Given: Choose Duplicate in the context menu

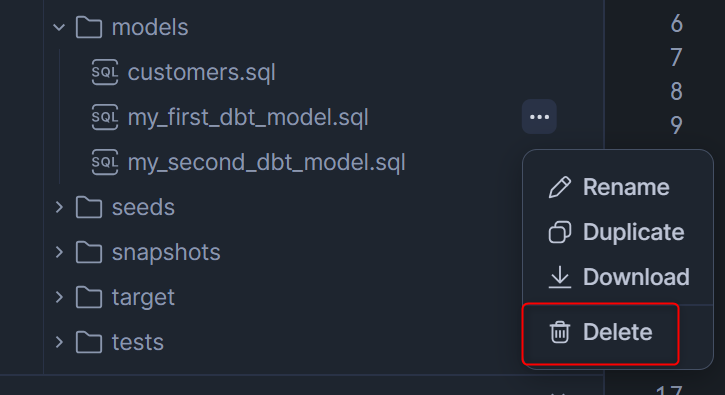Looking at the screenshot, I should pos(618,232).
